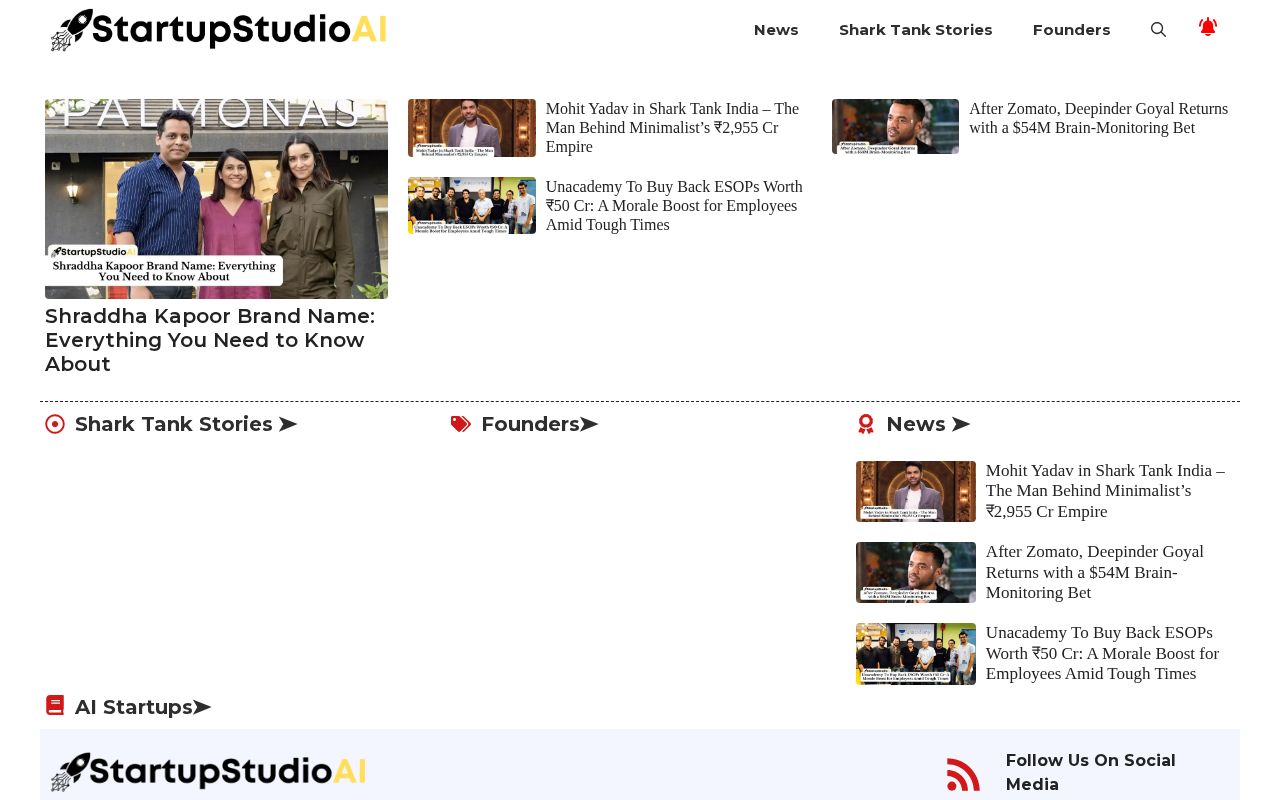Open the News section heading link
Image resolution: width=1280 pixels, height=800 pixels.
pos(928,424)
